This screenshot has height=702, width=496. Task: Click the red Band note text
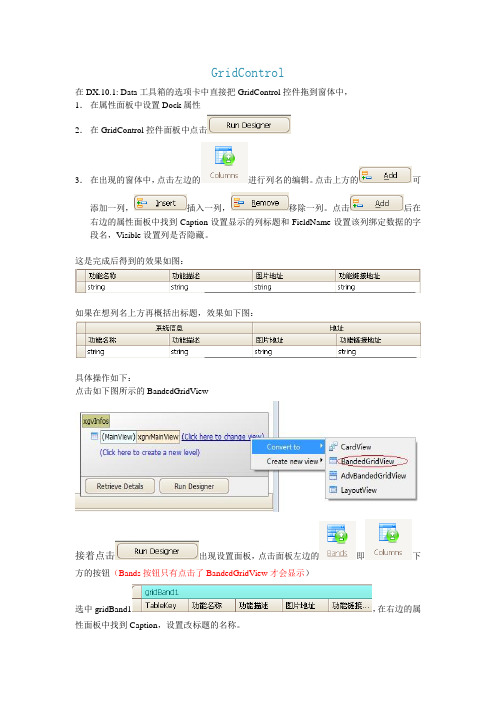coord(211,573)
